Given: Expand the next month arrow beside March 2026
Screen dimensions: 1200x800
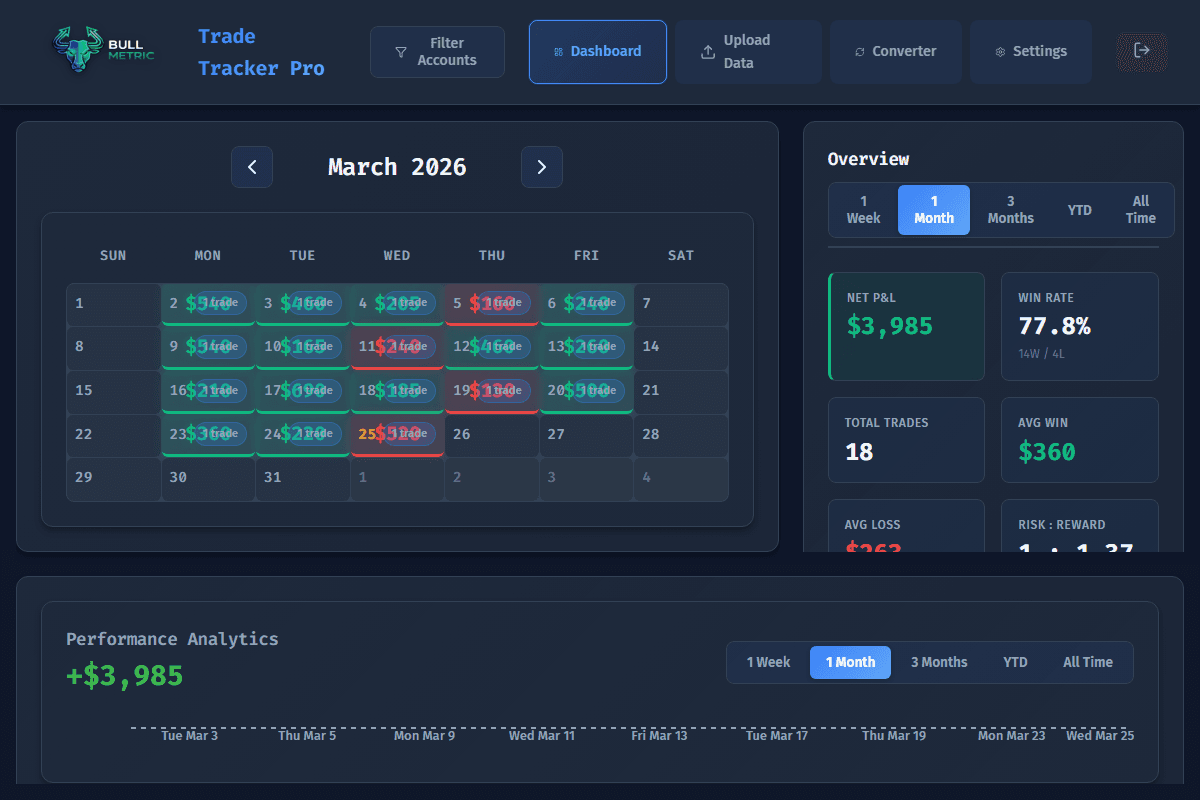Looking at the screenshot, I should coord(541,167).
